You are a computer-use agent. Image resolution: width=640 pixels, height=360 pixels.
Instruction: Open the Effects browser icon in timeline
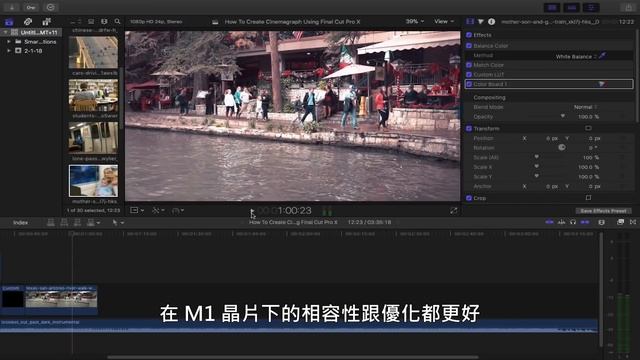[x=620, y=222]
